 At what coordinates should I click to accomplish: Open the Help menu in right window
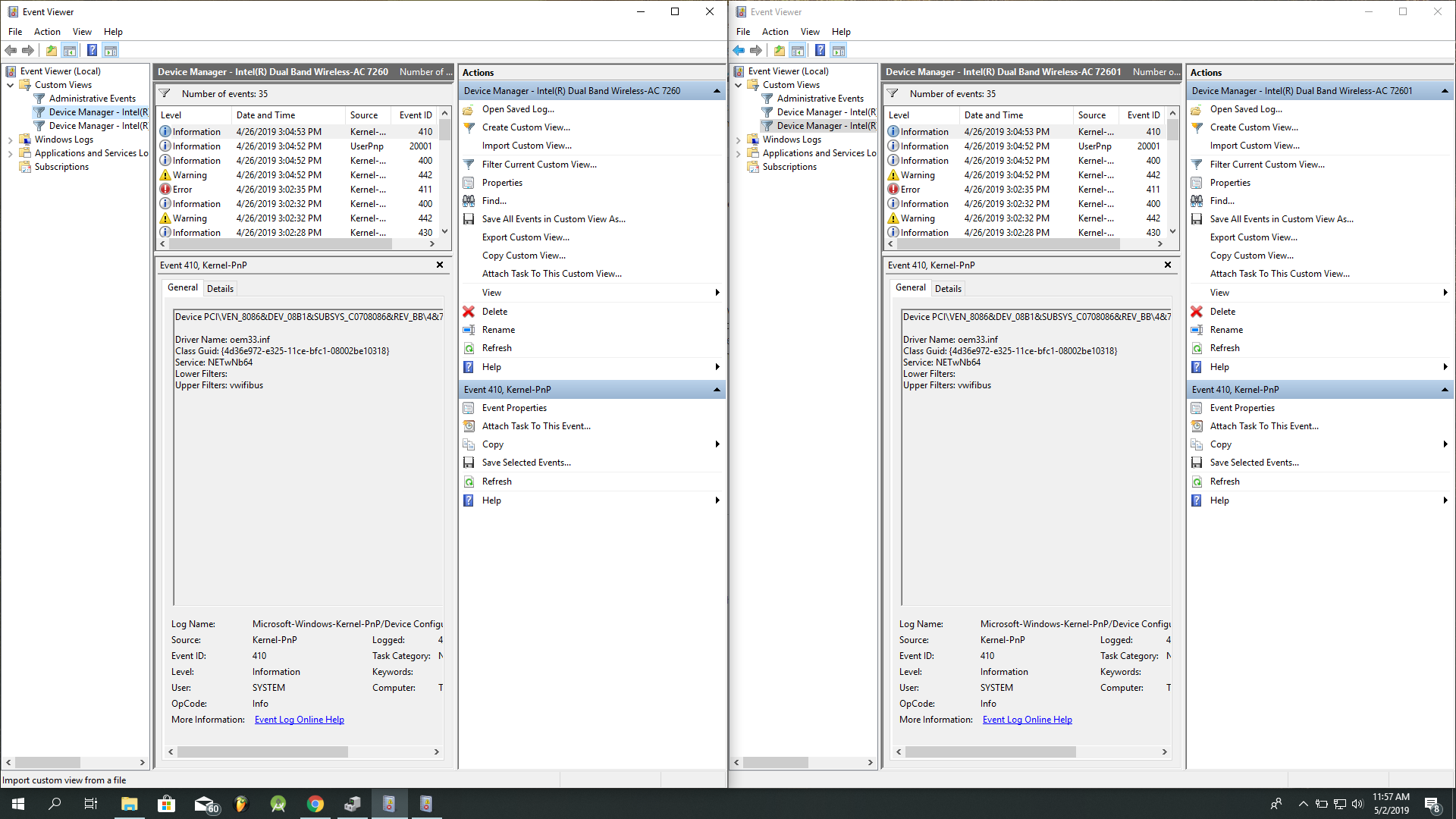[x=841, y=32]
